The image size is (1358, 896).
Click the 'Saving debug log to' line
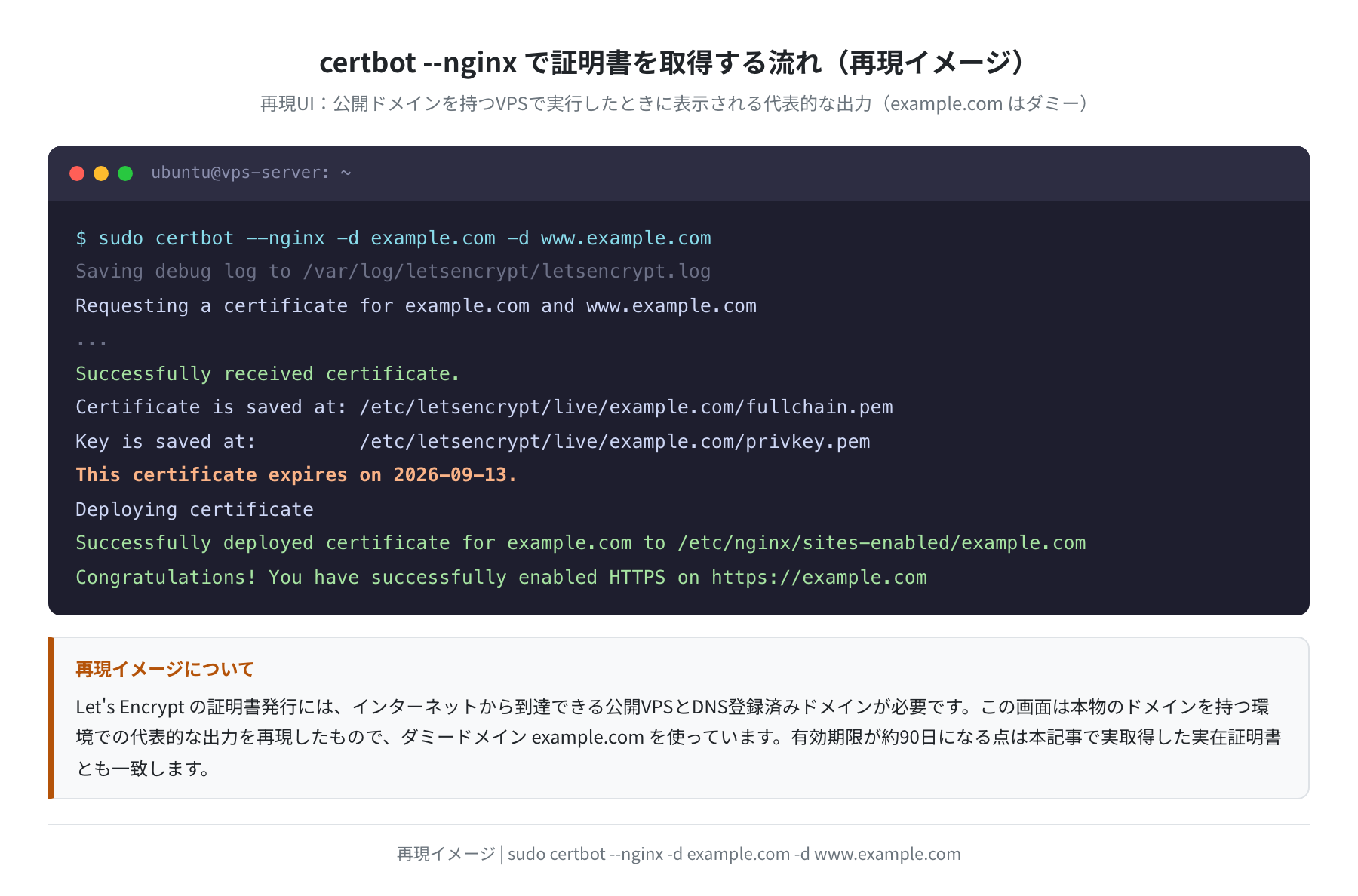pyautogui.click(x=393, y=272)
